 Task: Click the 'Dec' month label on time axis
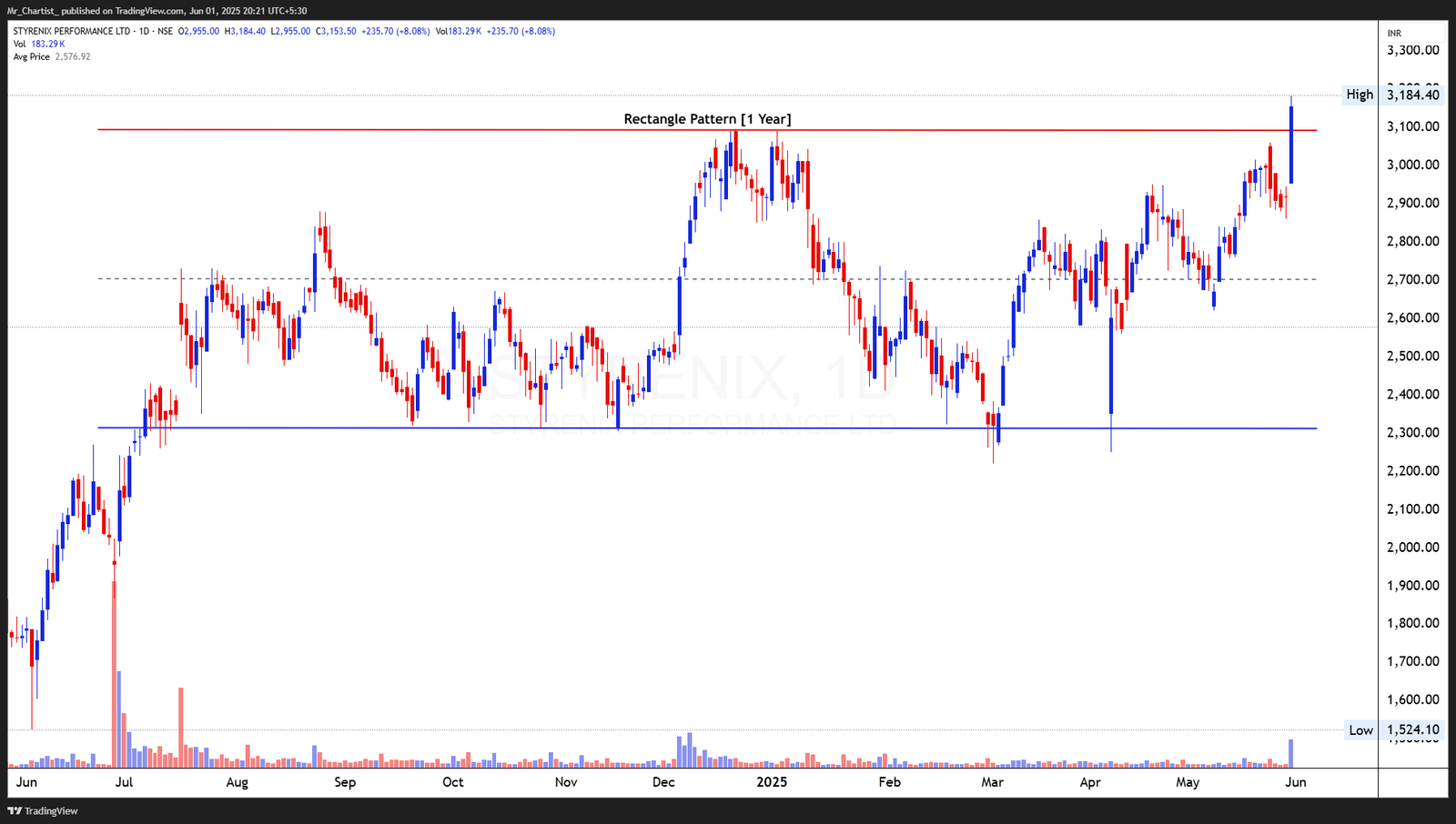(x=663, y=781)
